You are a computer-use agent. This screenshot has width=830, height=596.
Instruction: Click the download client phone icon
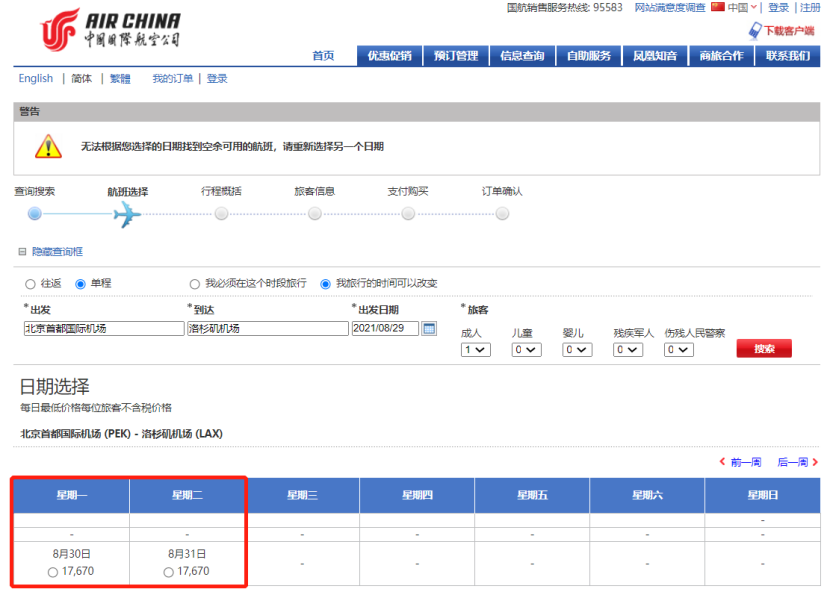[755, 31]
